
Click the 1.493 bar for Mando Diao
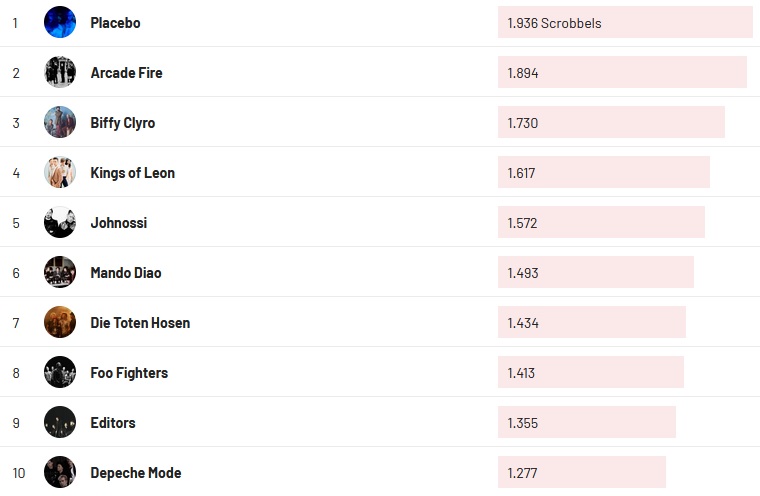coord(595,272)
